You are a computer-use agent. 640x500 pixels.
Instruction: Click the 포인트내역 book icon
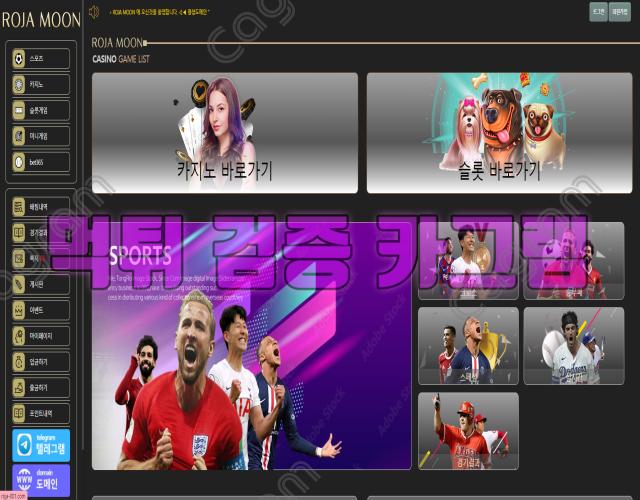point(41,413)
